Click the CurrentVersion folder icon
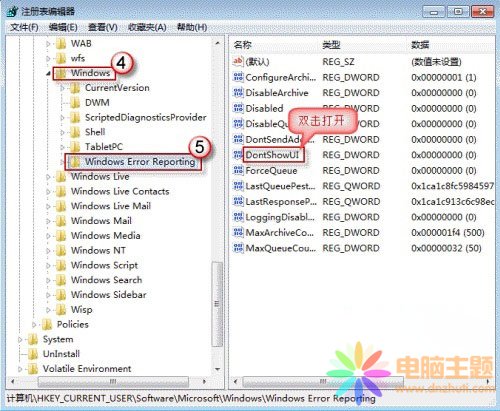 (x=75, y=88)
